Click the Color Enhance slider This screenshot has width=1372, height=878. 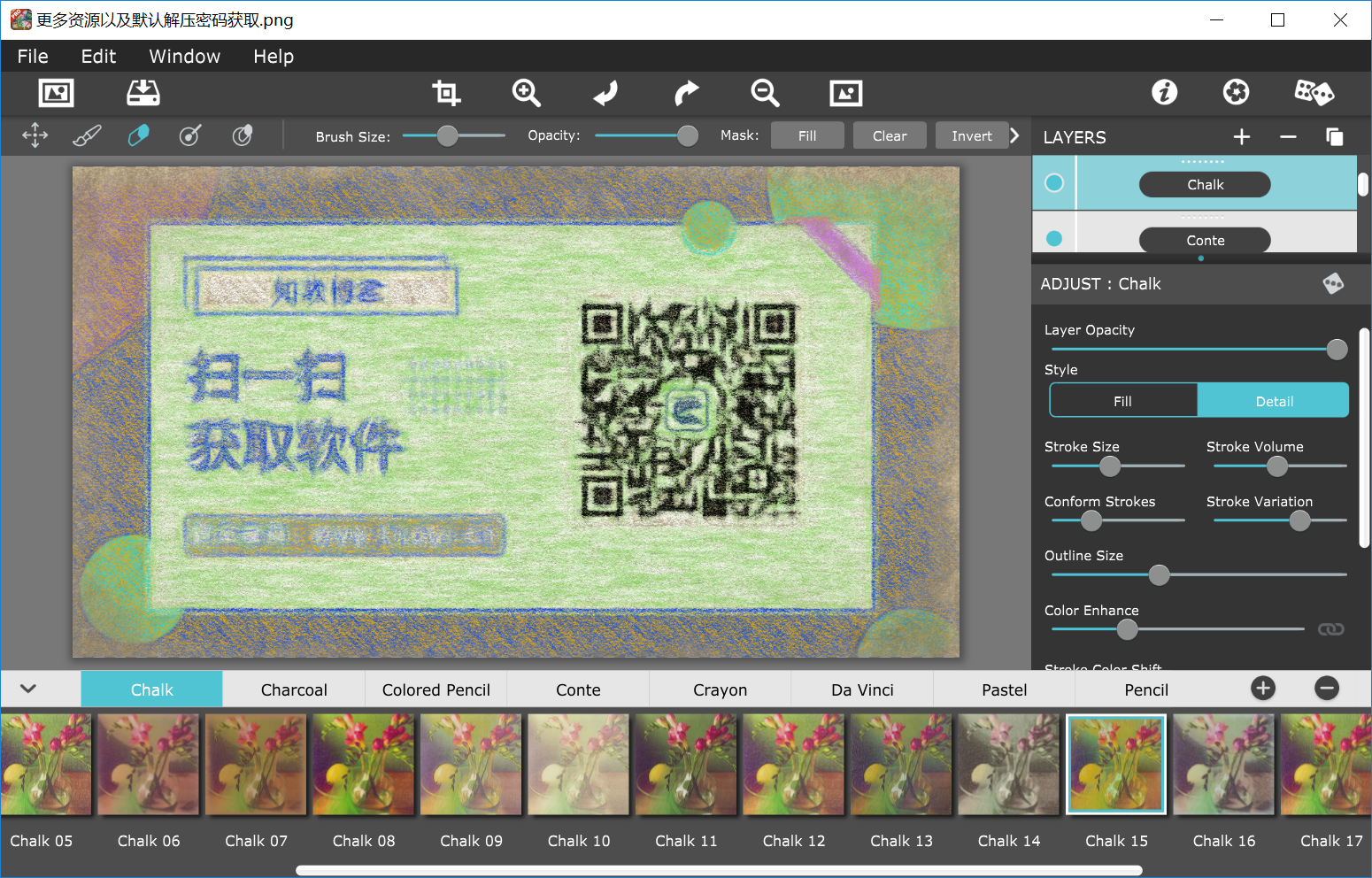click(x=1178, y=629)
